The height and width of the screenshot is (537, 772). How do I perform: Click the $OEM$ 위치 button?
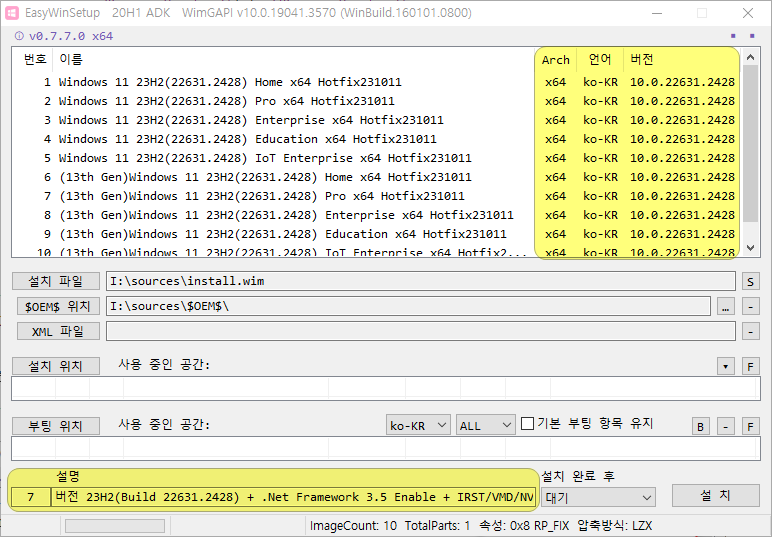tap(58, 306)
